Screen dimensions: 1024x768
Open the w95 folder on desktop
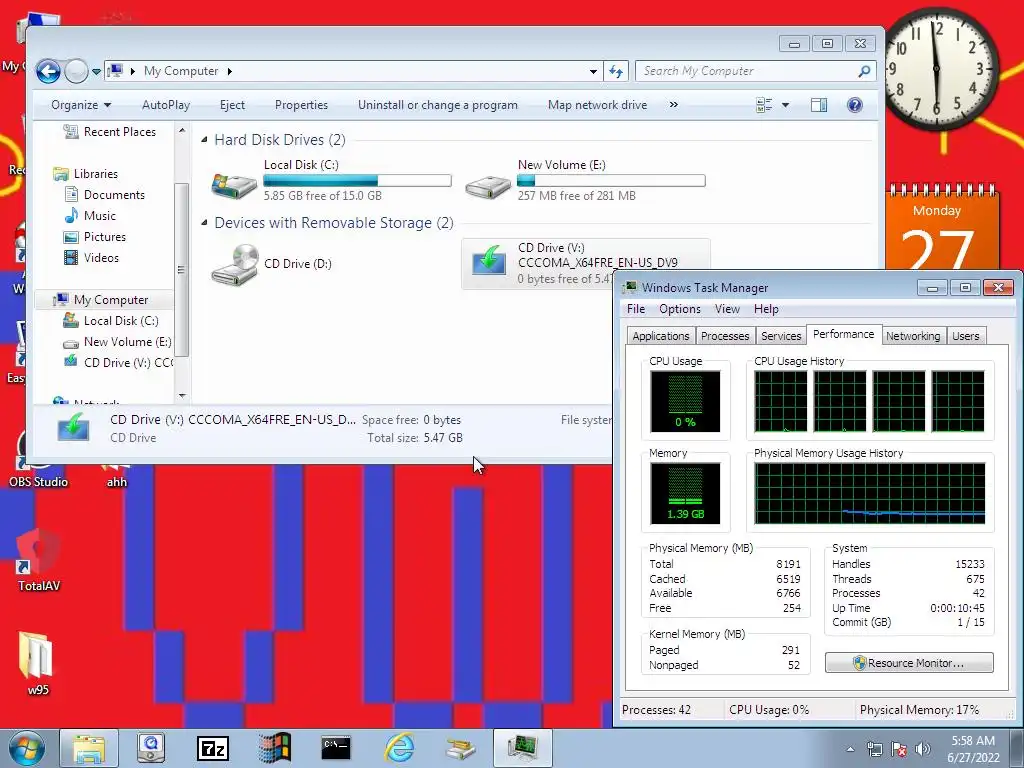[37, 663]
